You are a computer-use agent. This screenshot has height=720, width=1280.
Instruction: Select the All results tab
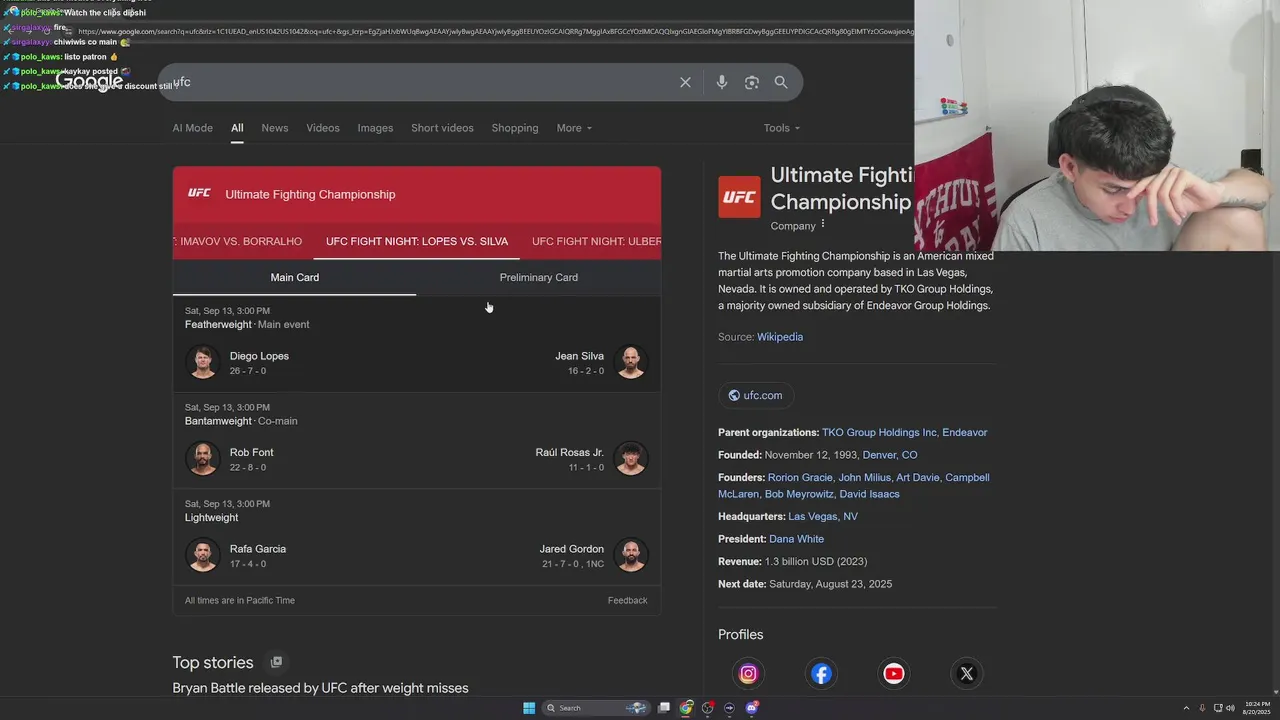click(x=237, y=128)
